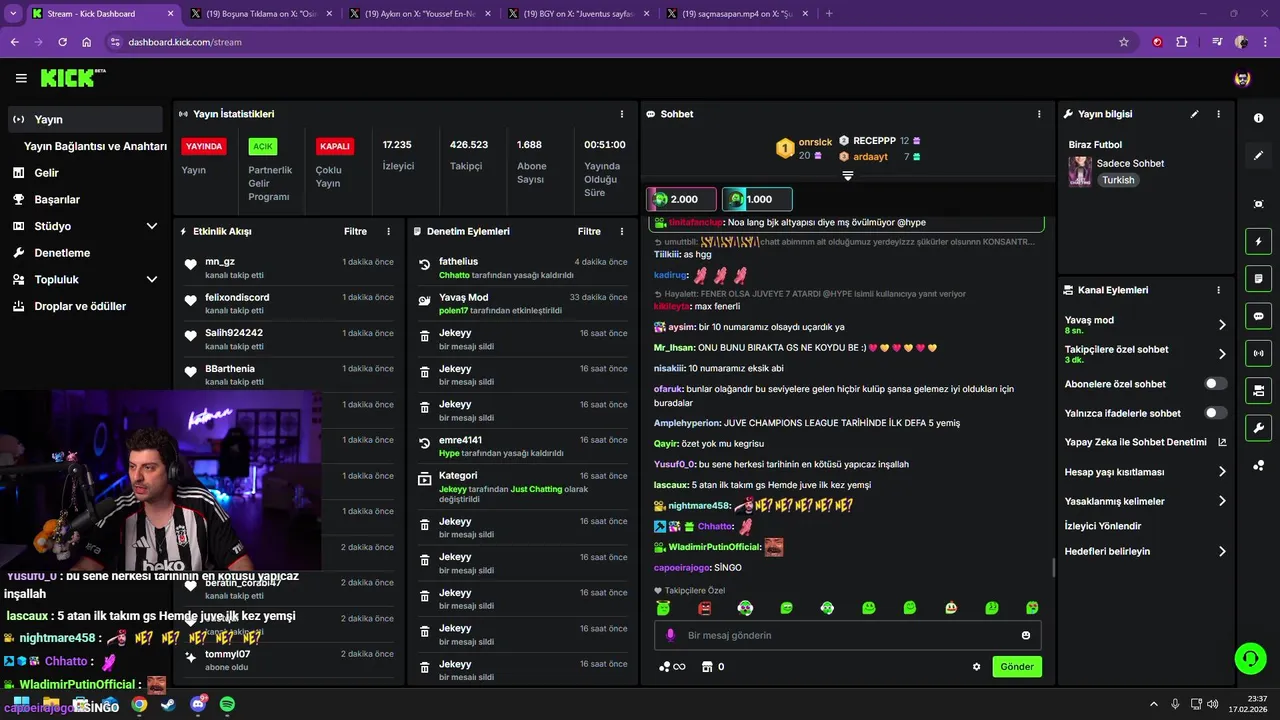
Task: Toggle Yalnızca ifadelerle sohbet switch
Action: 1216,413
